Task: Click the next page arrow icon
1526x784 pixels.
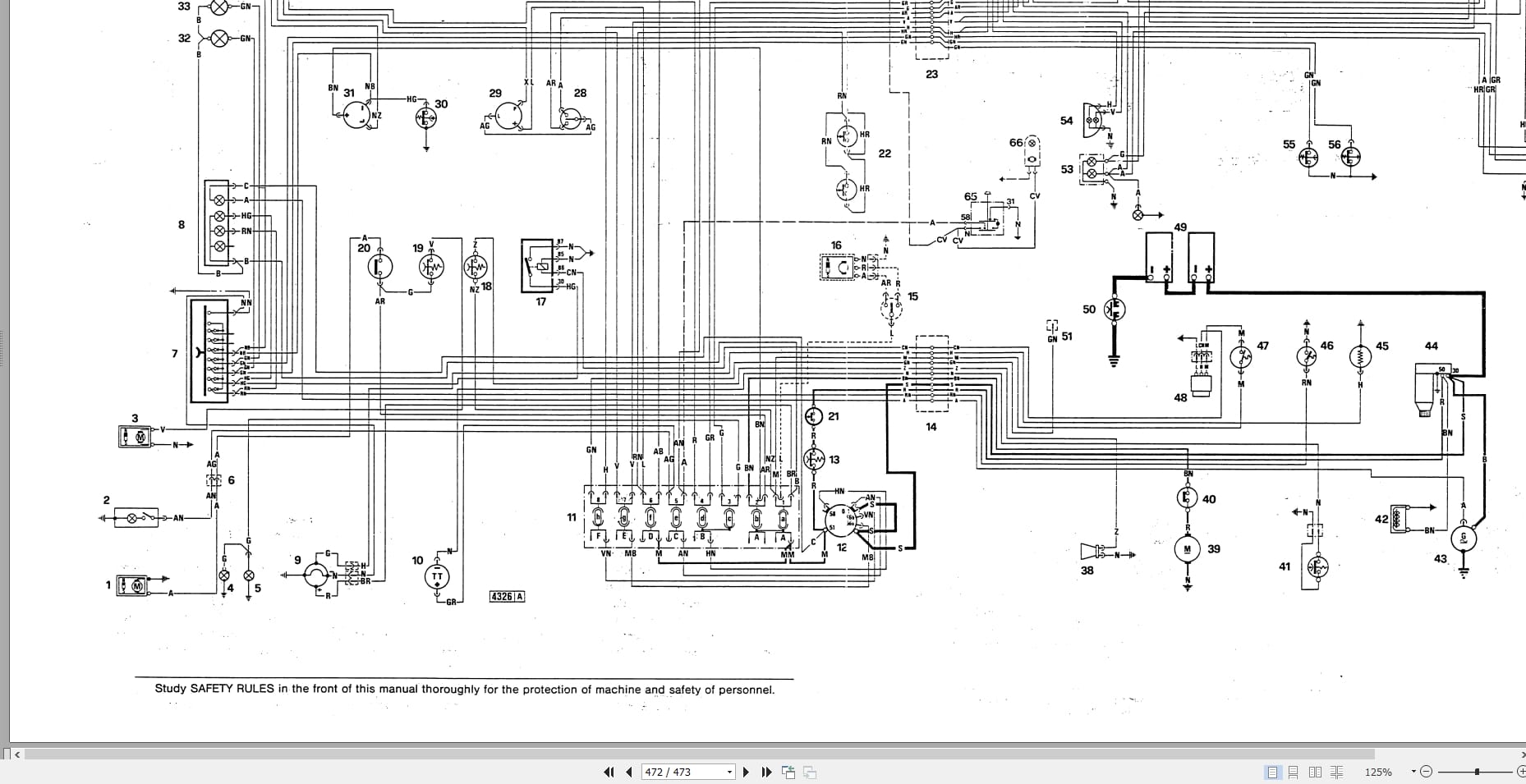Action: (x=747, y=772)
